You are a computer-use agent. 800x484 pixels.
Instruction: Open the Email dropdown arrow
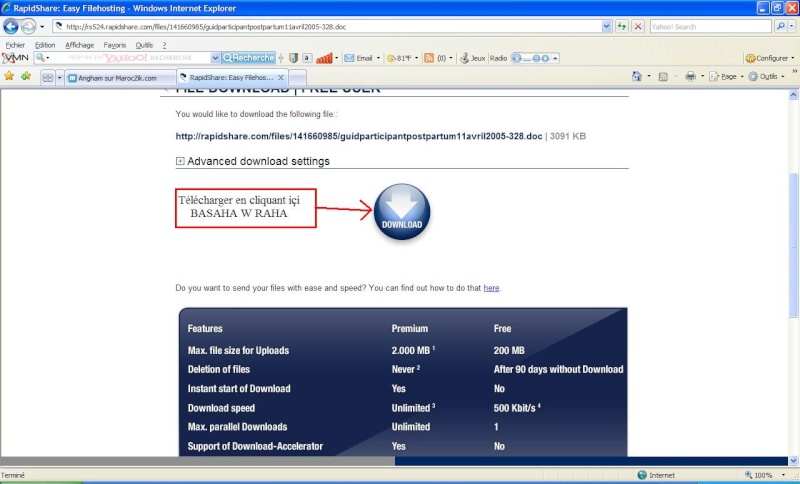[x=378, y=58]
